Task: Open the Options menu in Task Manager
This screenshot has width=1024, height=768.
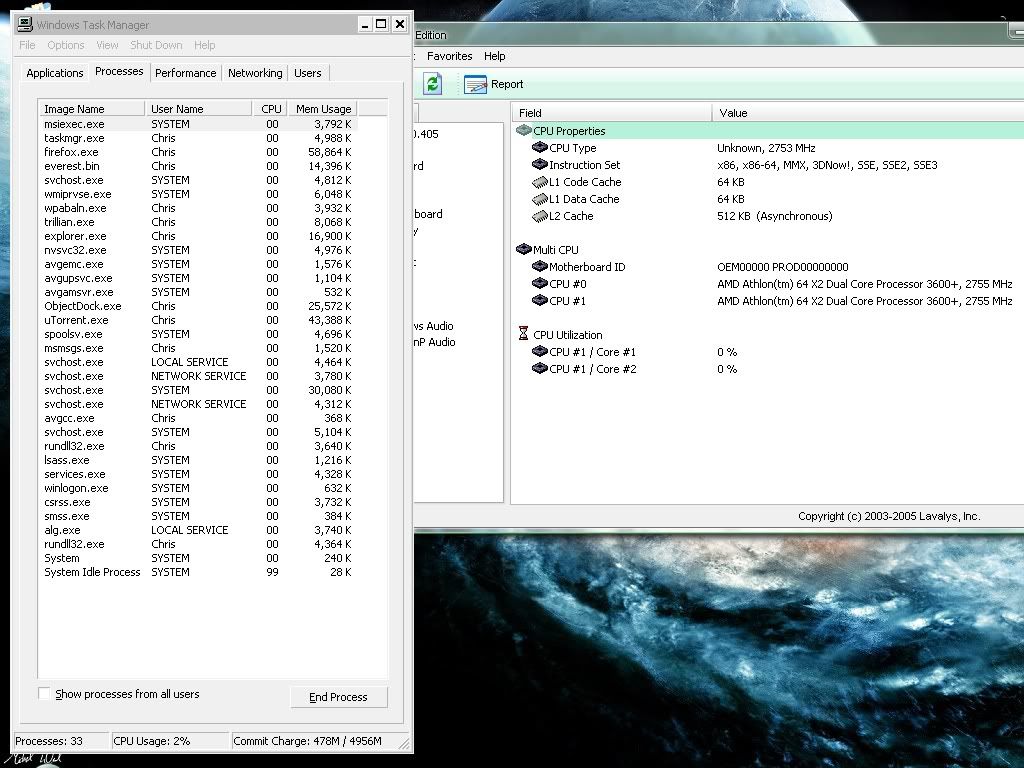Action: click(65, 45)
